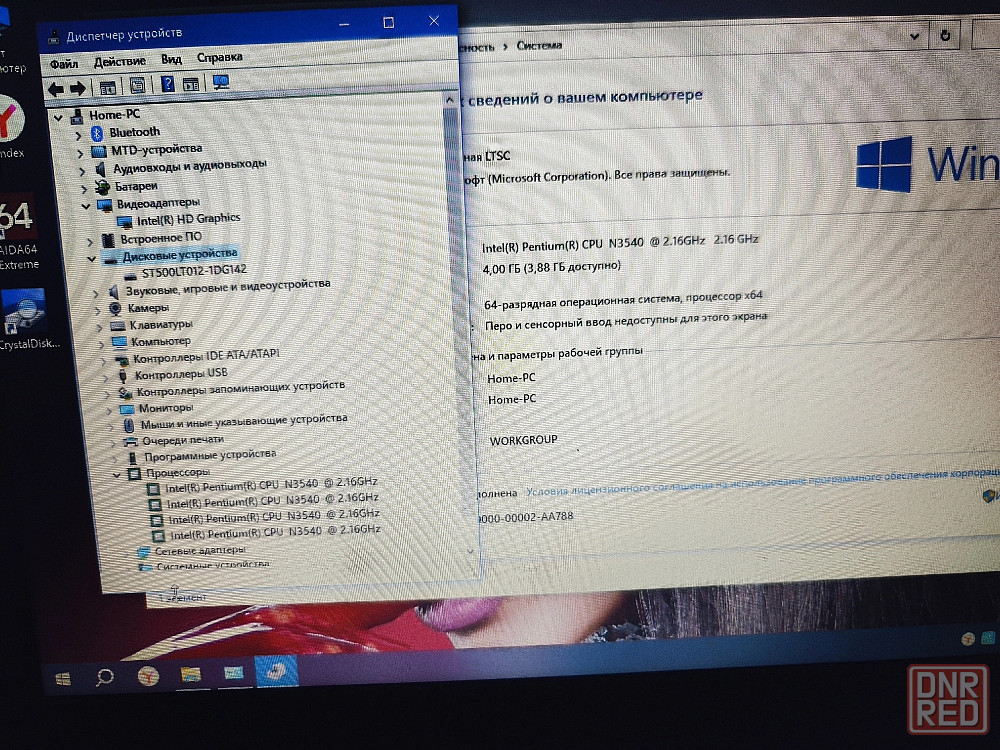Select the Программные устройства category
Image resolution: width=1000 pixels, height=750 pixels.
[x=210, y=455]
